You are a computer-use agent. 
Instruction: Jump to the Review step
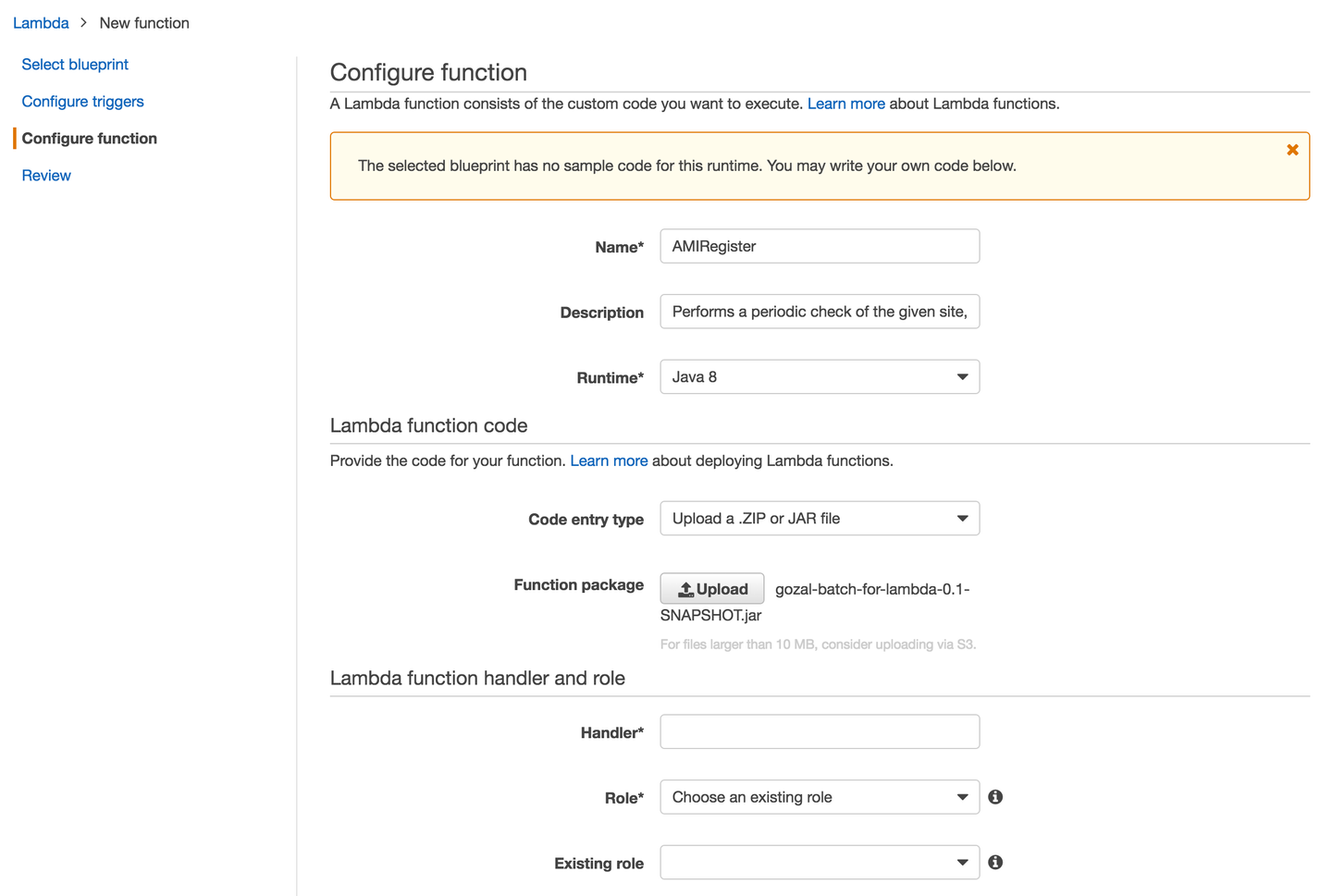tap(46, 176)
